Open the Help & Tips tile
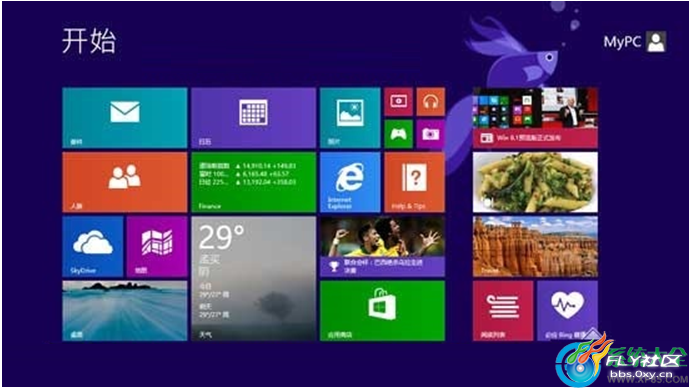 pos(415,182)
